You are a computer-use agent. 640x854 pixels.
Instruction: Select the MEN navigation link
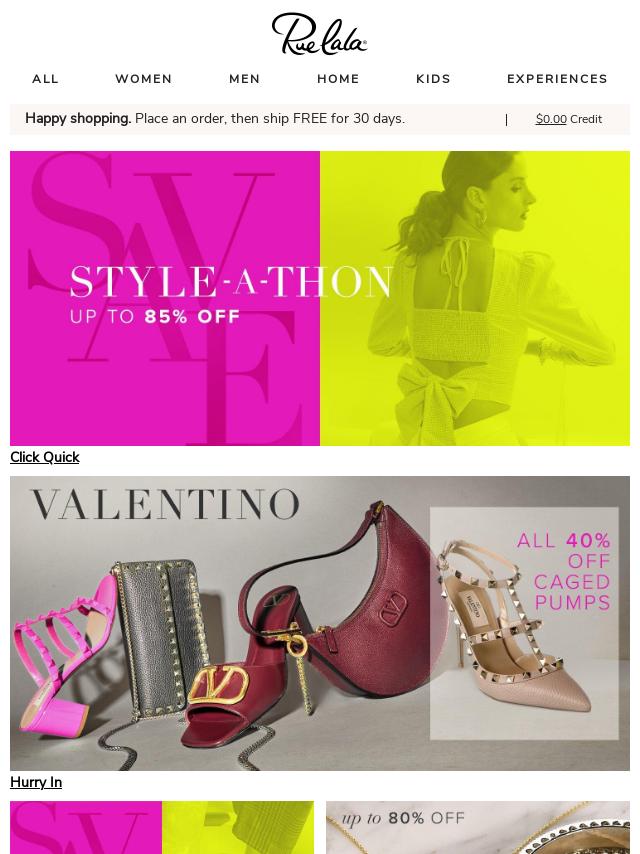pyautogui.click(x=244, y=79)
